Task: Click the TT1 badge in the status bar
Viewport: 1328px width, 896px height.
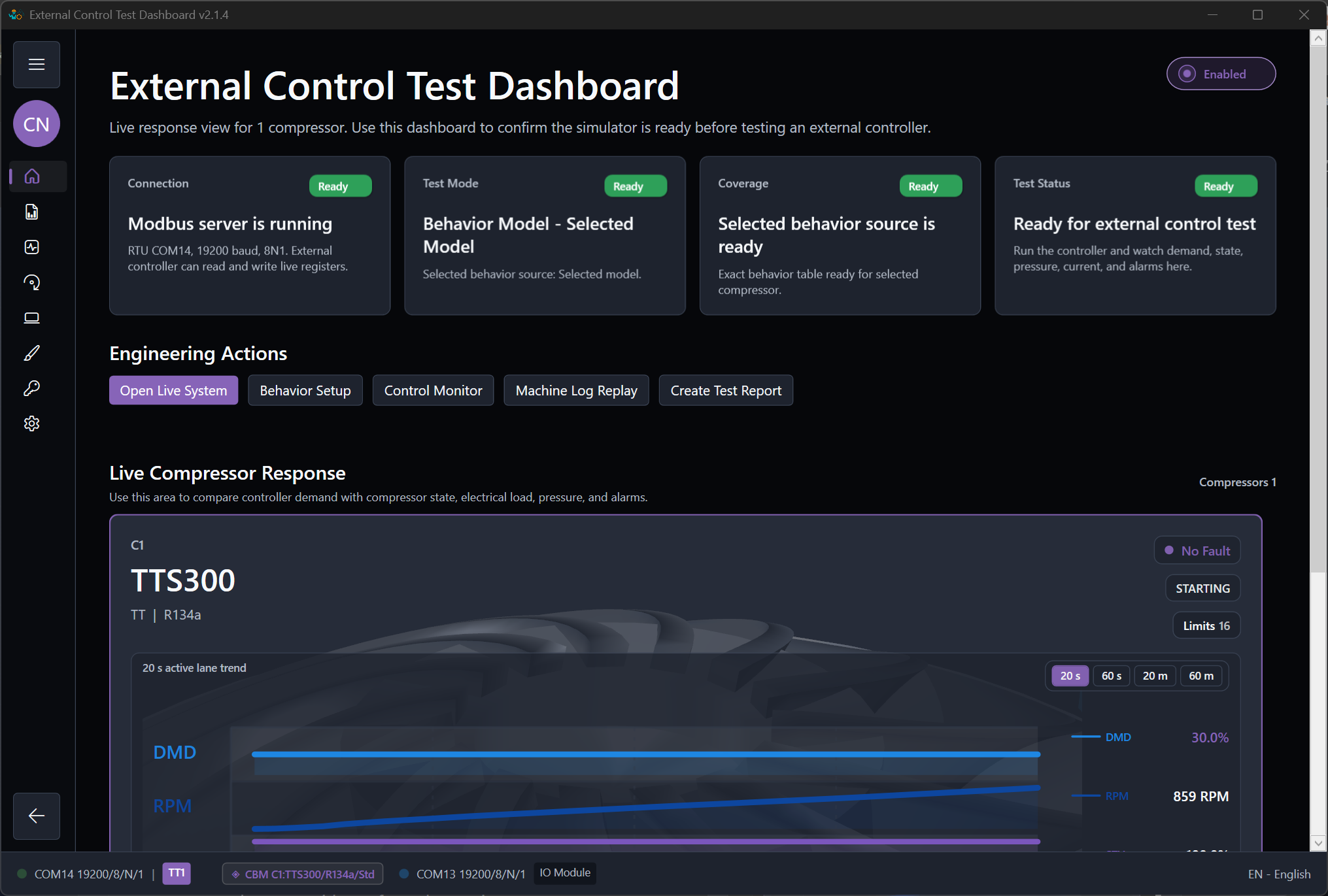Action: 177,873
